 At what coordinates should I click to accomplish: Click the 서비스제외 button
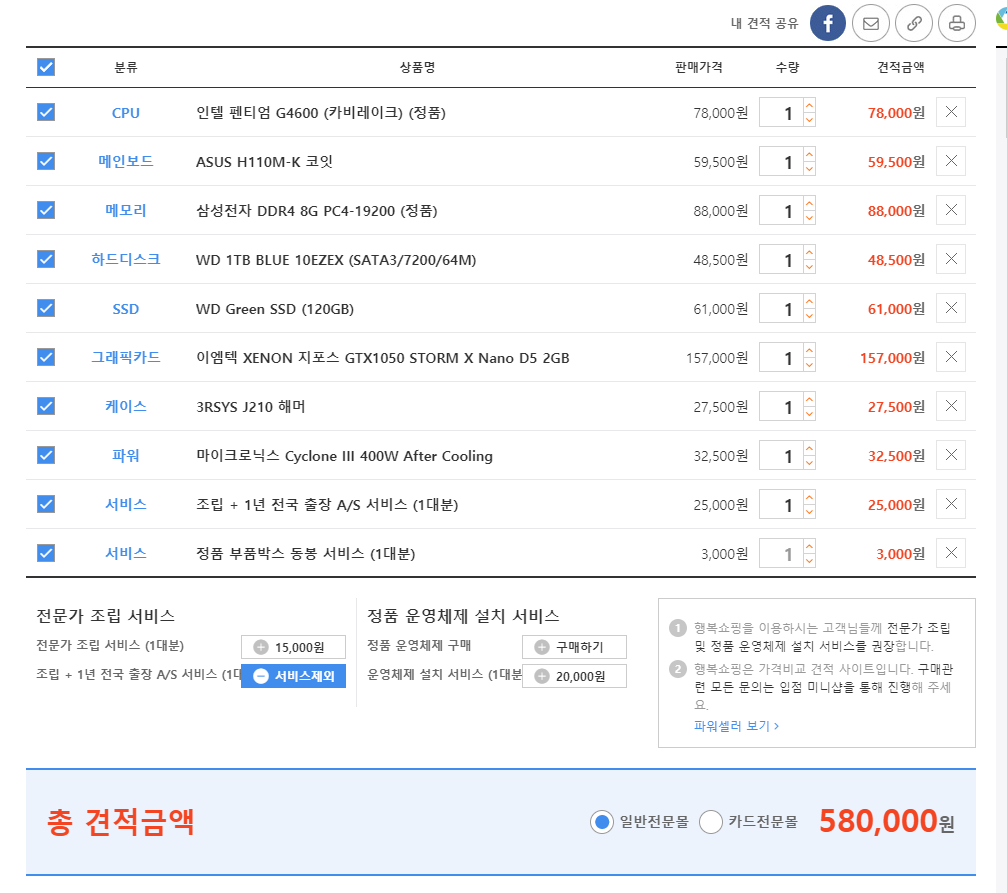pos(293,676)
